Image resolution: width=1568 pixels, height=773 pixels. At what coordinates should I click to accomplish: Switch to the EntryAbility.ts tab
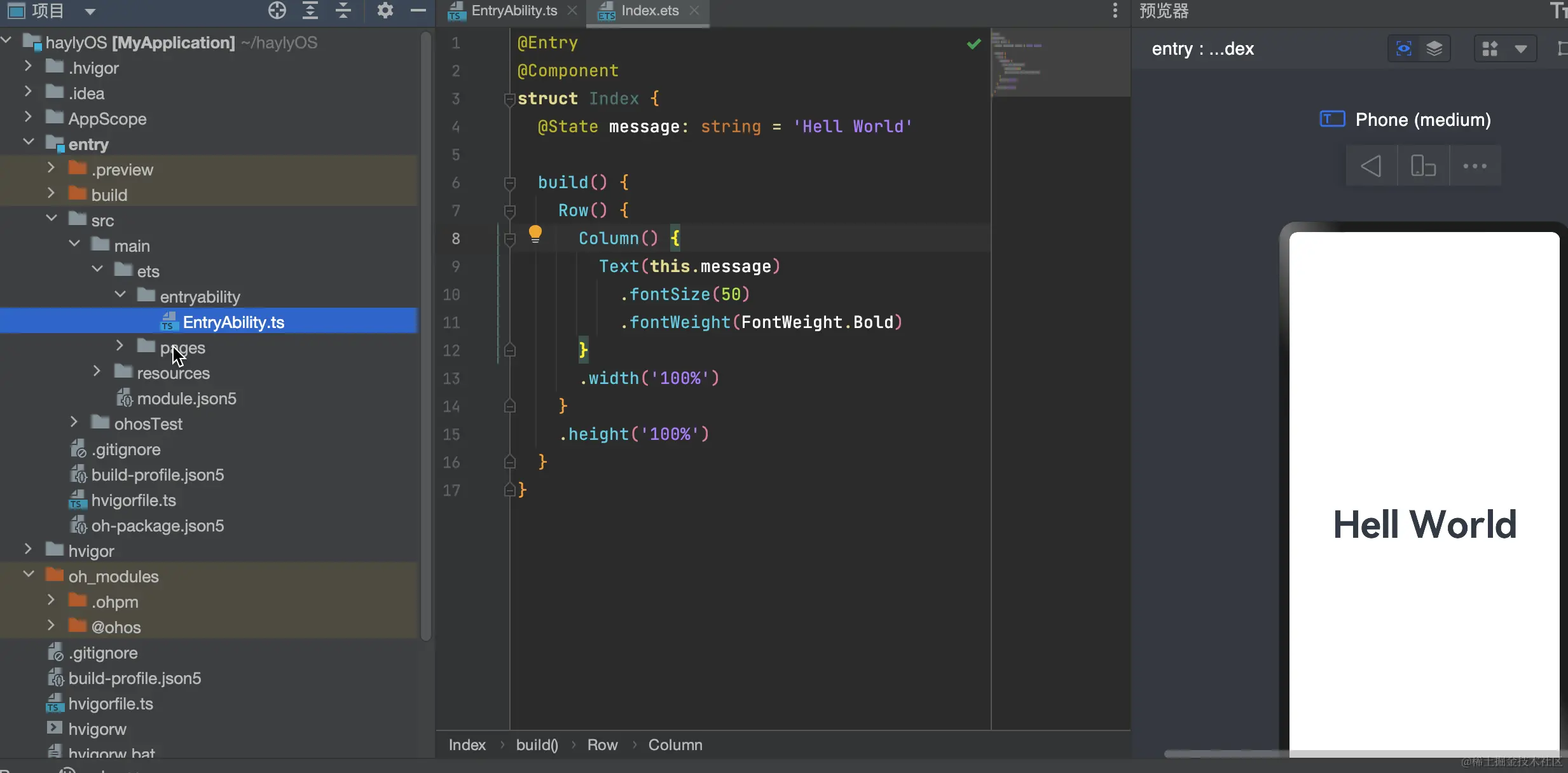514,11
